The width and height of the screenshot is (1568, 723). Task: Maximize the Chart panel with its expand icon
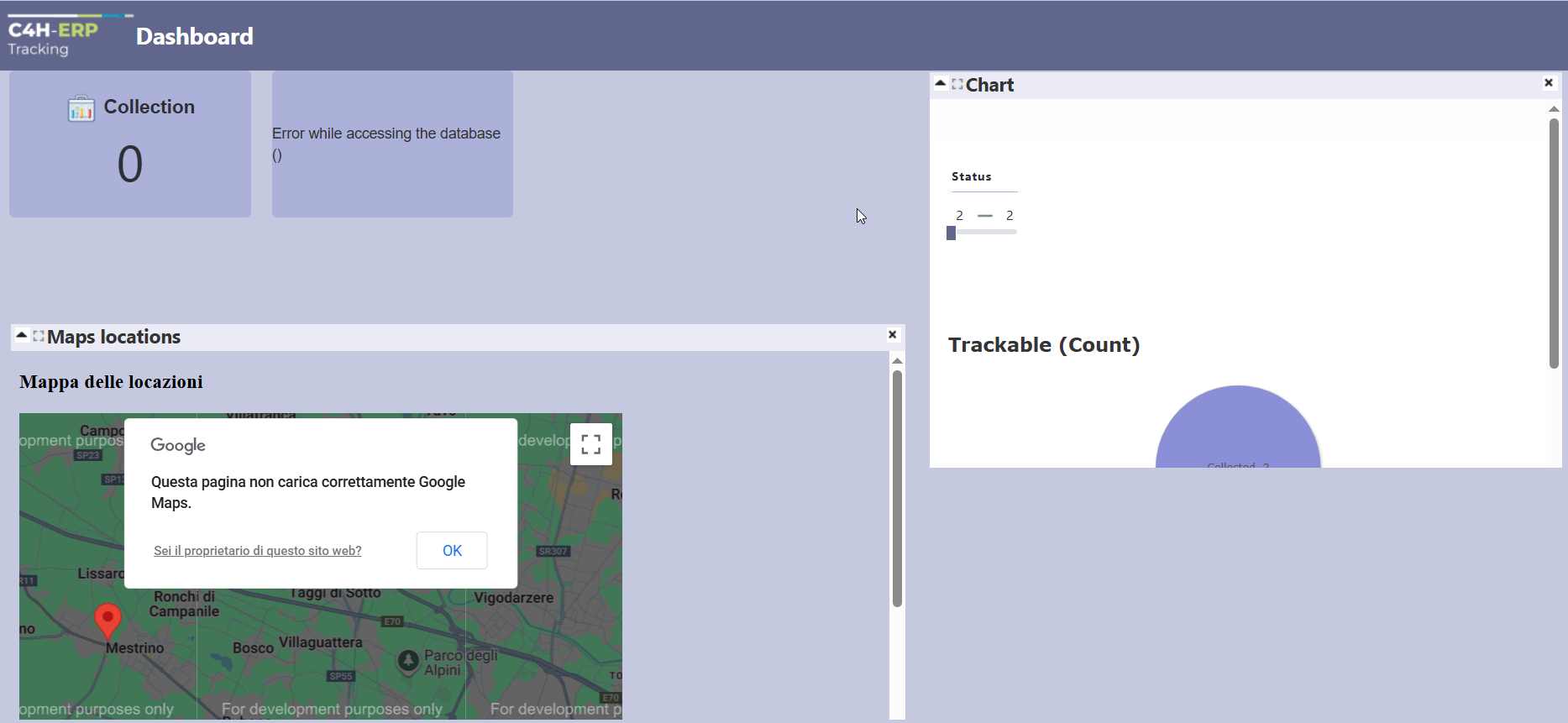pyautogui.click(x=957, y=84)
